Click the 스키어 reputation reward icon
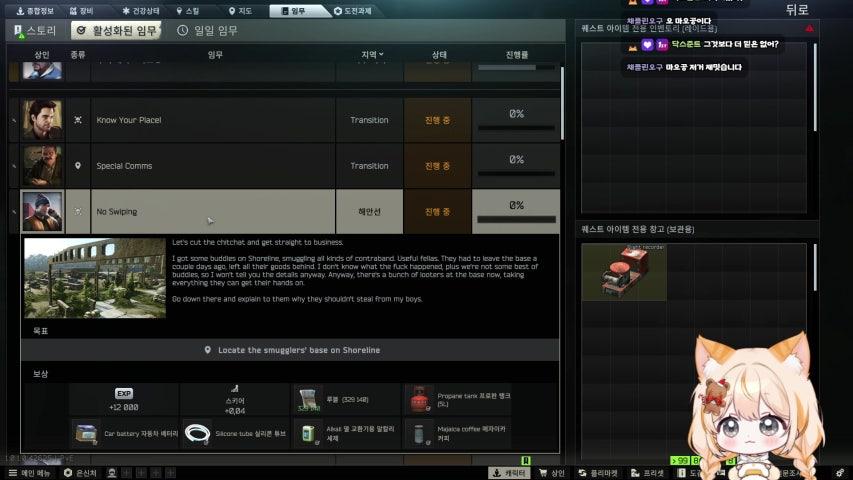 point(234,389)
